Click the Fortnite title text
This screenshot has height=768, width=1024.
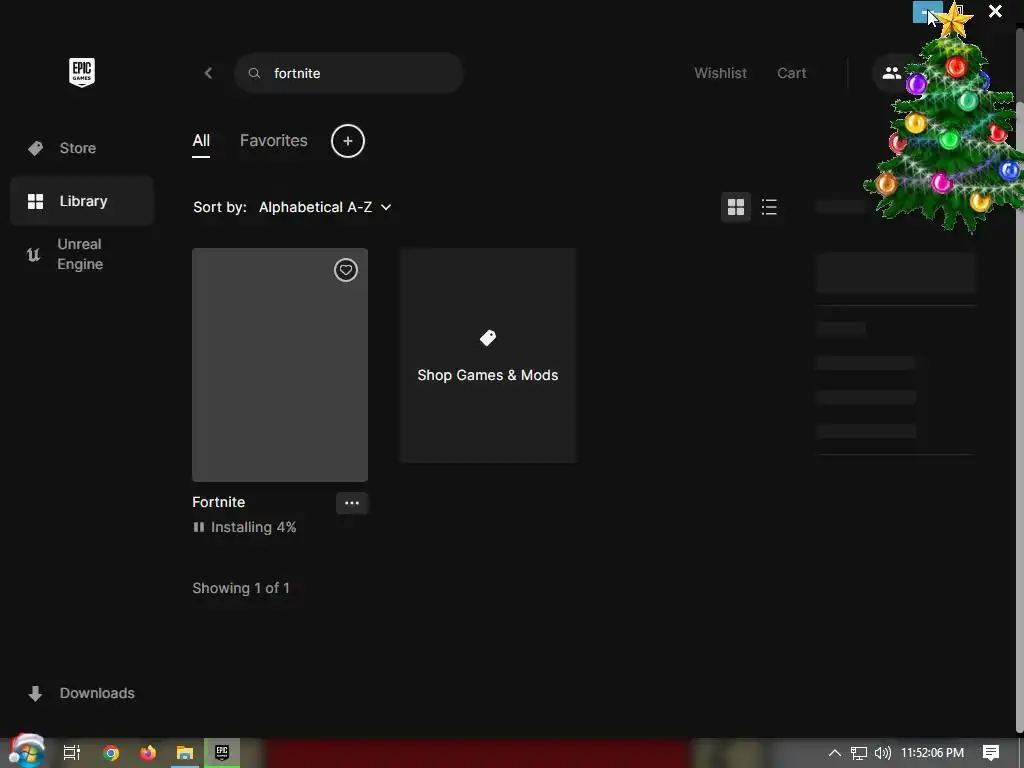219,502
